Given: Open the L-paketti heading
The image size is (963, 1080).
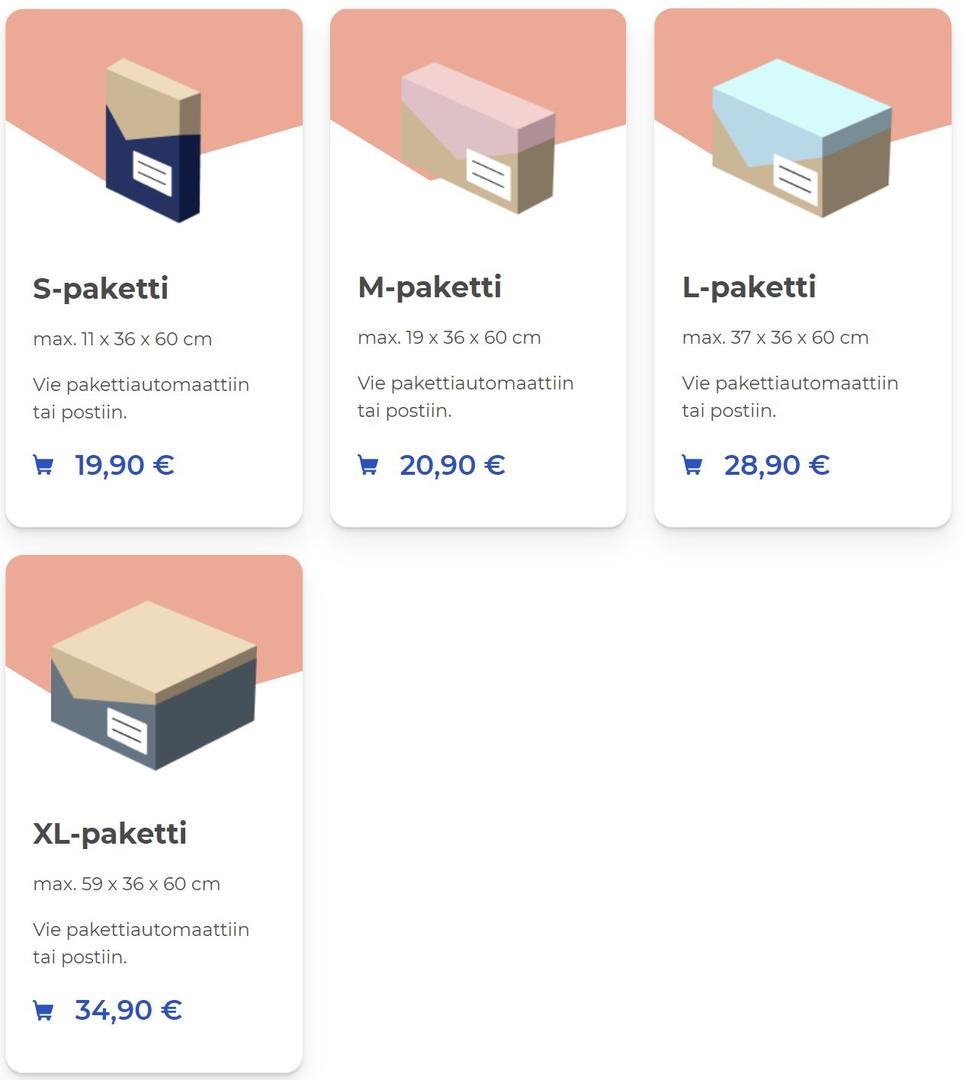Looking at the screenshot, I should pyautogui.click(x=749, y=287).
